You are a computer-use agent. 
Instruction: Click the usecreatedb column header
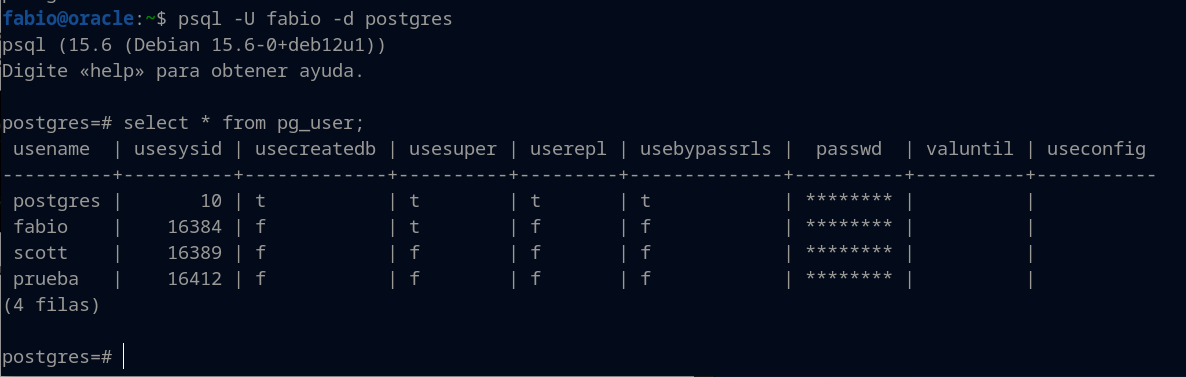tap(315, 149)
